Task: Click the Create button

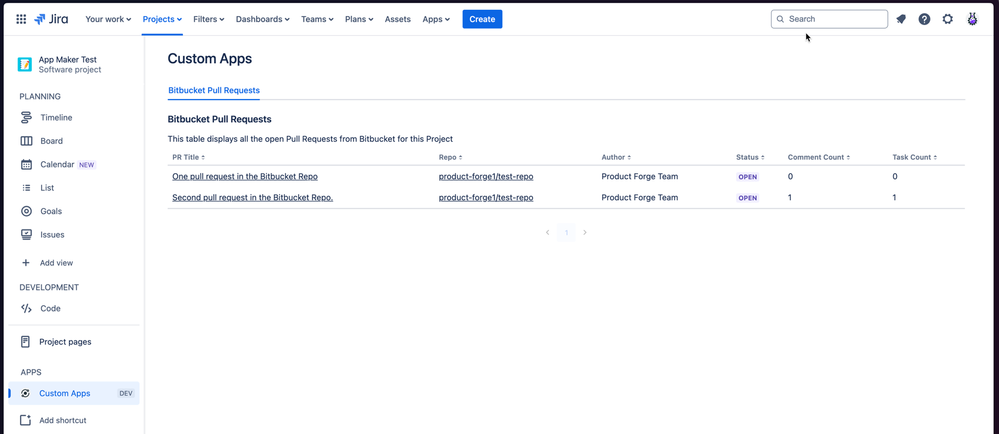Action: tap(482, 19)
